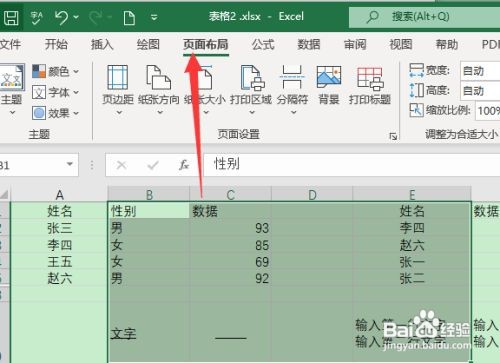Click the 缩放比例 scale field showing 100%
This screenshot has height=363, width=500.
488,111
